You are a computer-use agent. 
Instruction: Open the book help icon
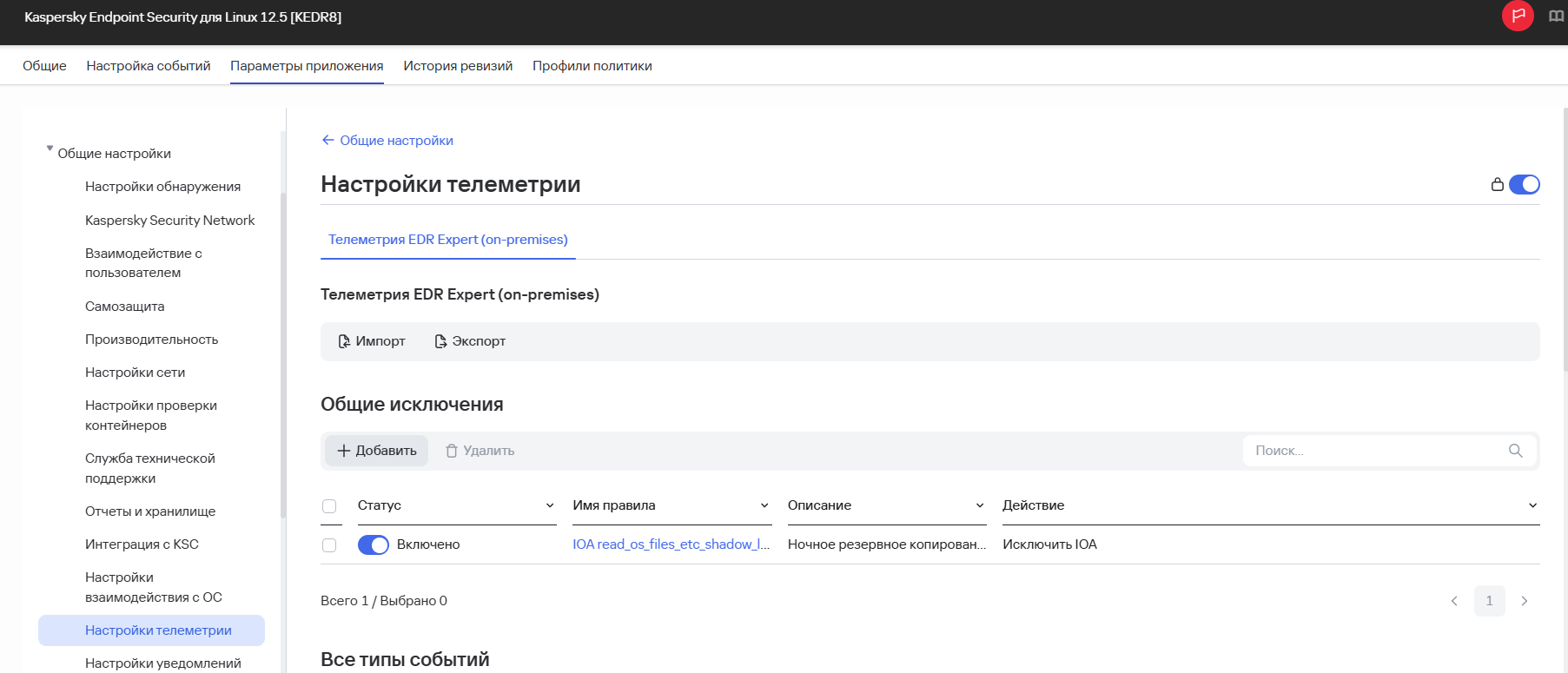(1556, 16)
